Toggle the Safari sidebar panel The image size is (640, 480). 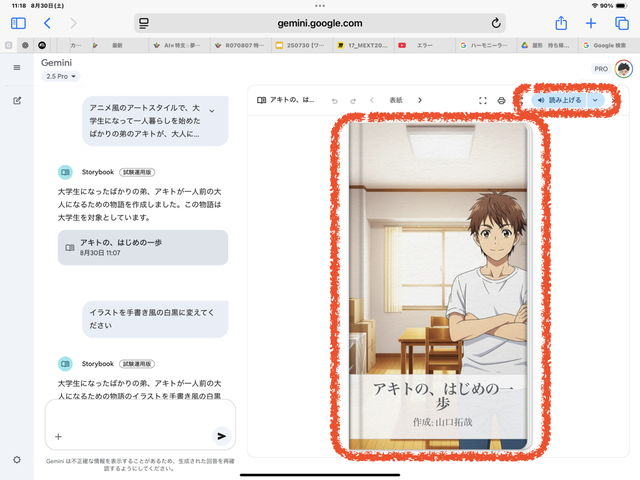[x=18, y=23]
